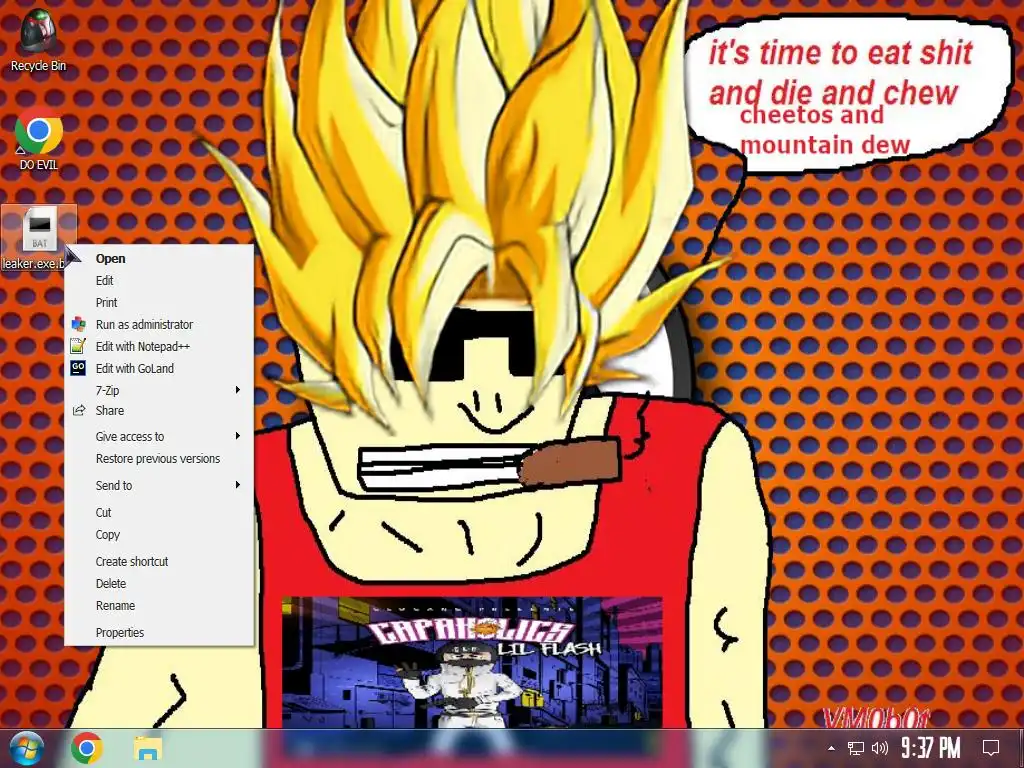The image size is (1024, 768).
Task: Select Edit with GoLand
Action: pos(159,369)
